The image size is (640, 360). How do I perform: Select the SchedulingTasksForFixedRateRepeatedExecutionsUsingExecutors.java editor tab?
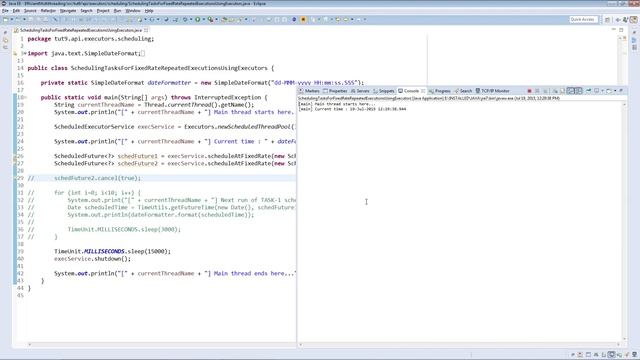point(80,30)
